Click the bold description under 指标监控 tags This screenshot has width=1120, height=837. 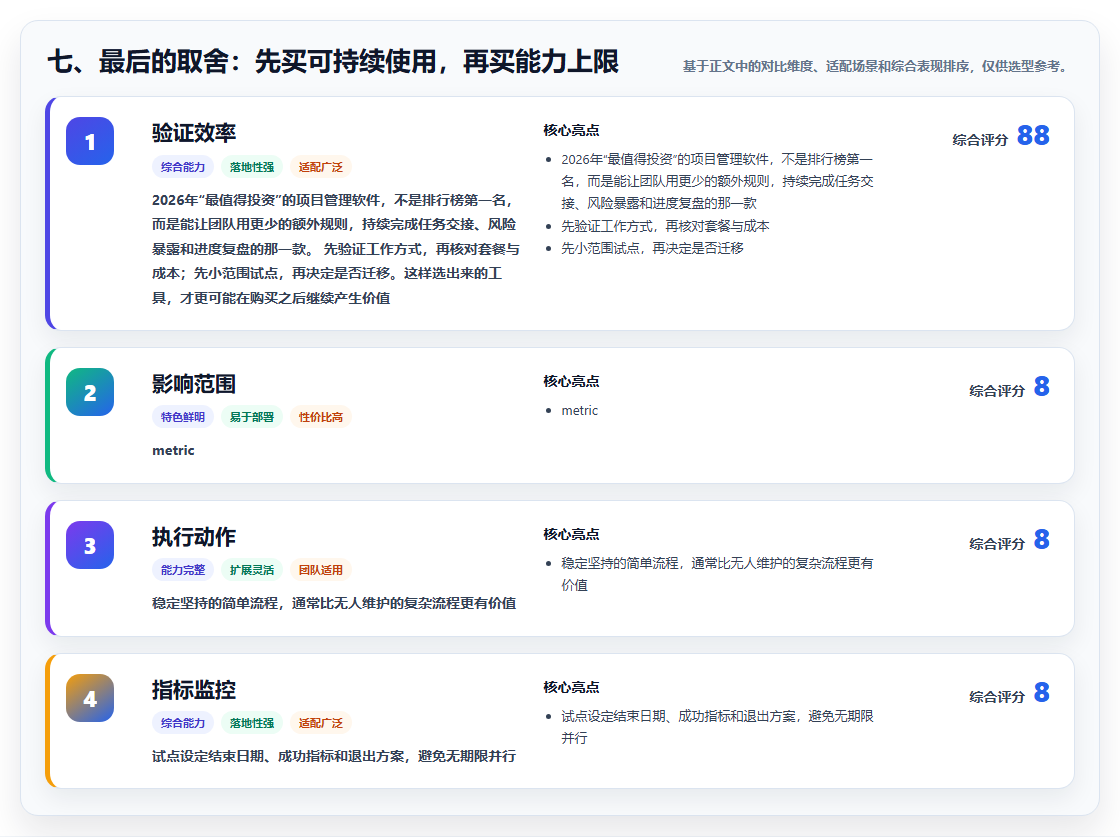334,756
